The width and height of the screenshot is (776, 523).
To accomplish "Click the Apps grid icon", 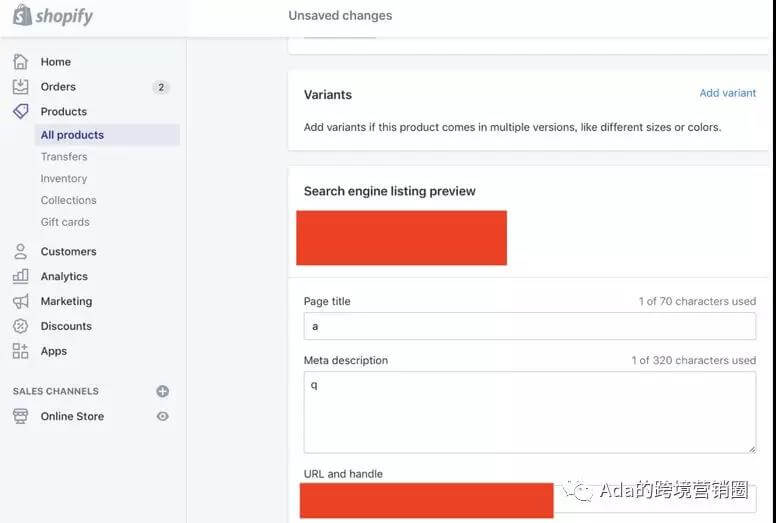I will 20,351.
